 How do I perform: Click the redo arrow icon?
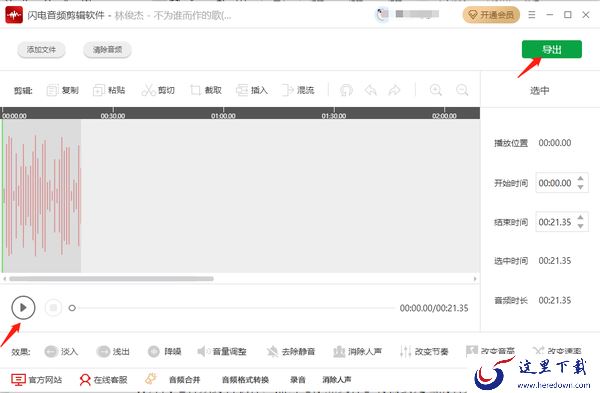(x=394, y=90)
